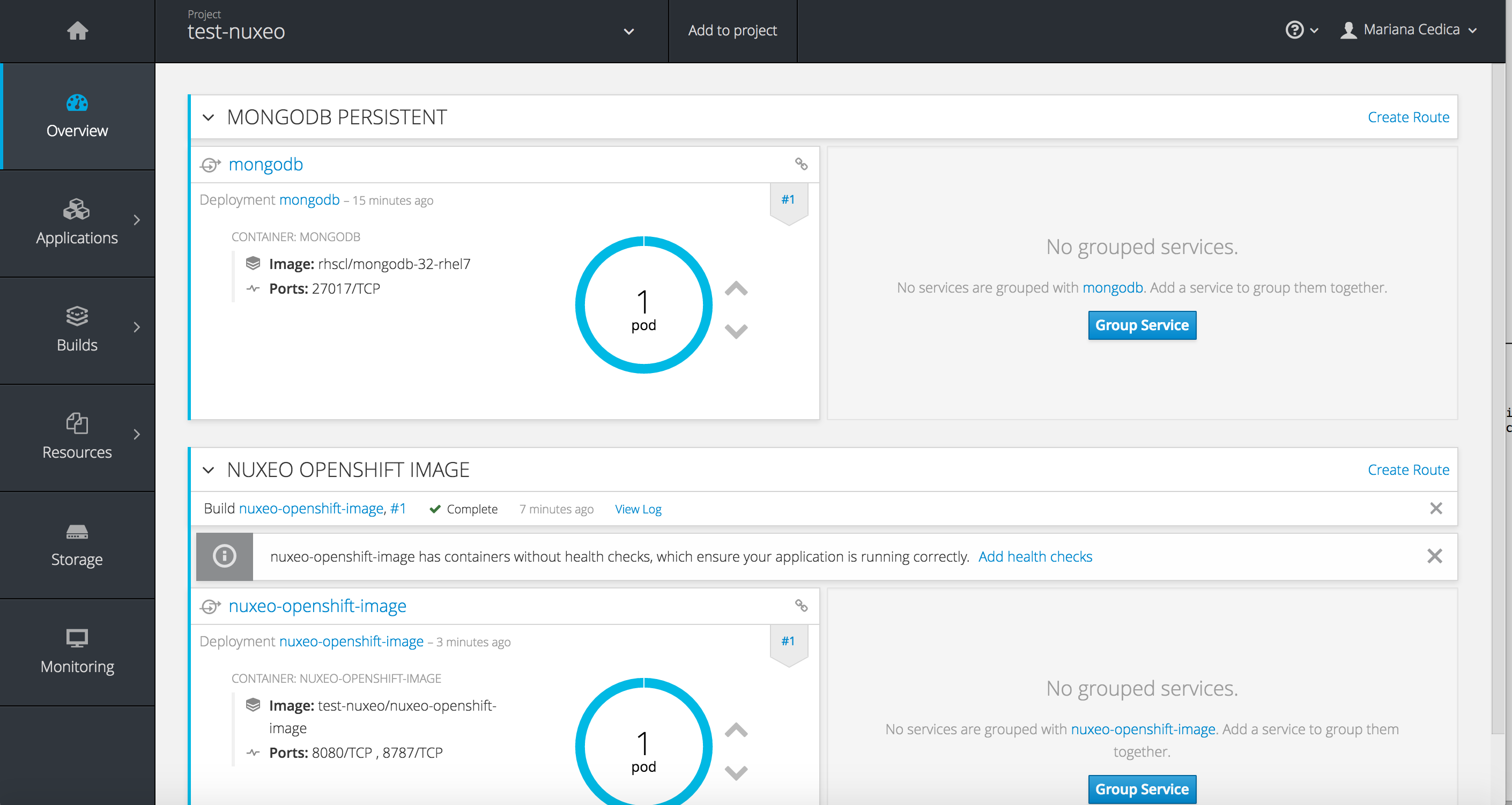The height and width of the screenshot is (805, 1512).
Task: Open the Storage drive icon
Action: pyautogui.click(x=77, y=532)
